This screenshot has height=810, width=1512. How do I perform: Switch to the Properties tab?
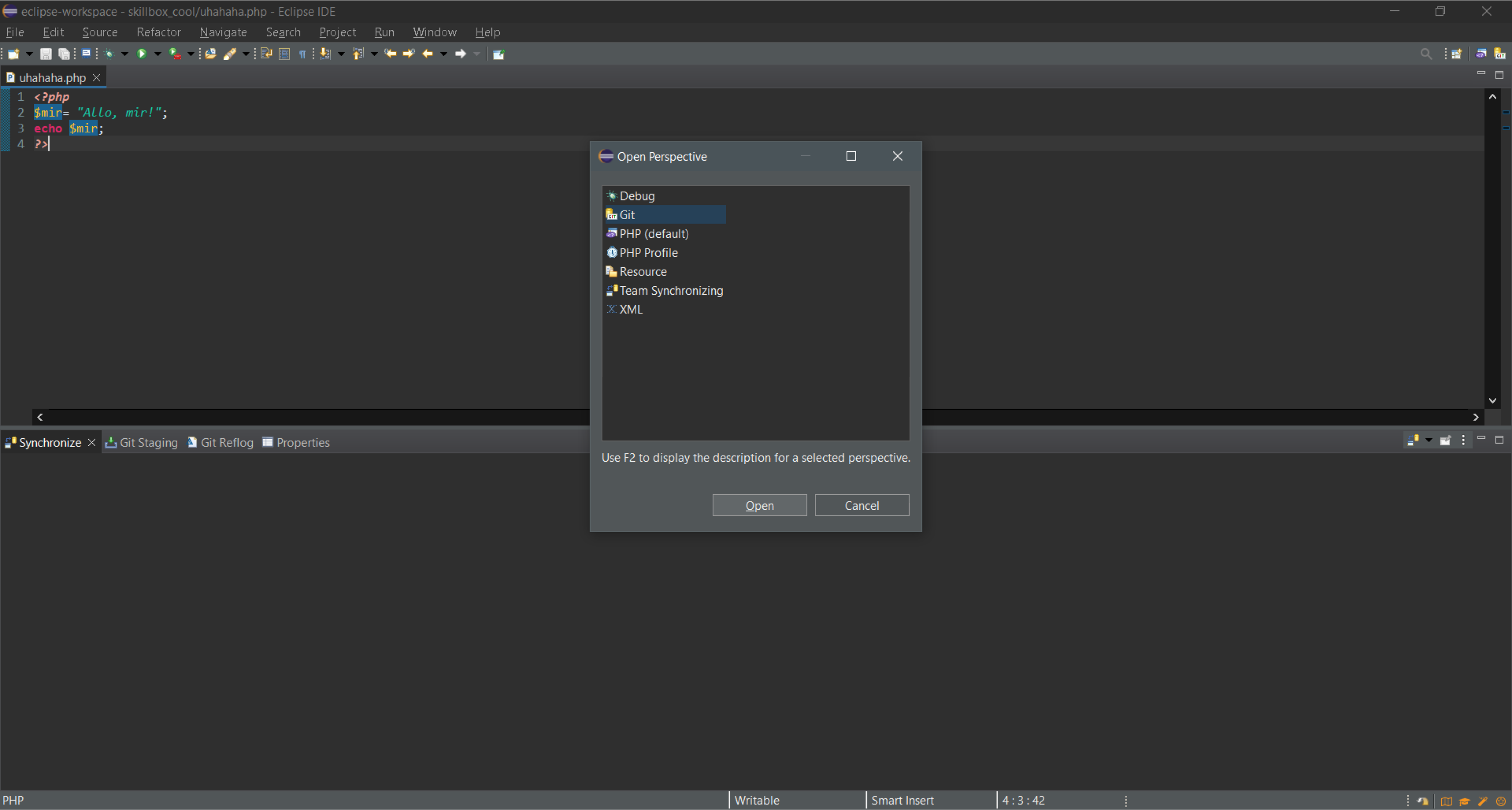[x=297, y=442]
